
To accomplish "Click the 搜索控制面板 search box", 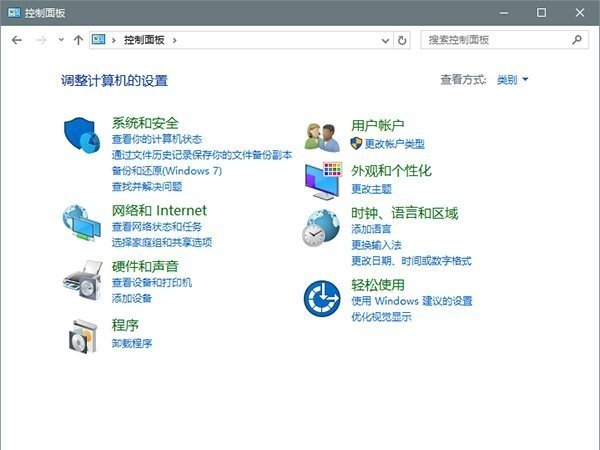I will point(504,40).
